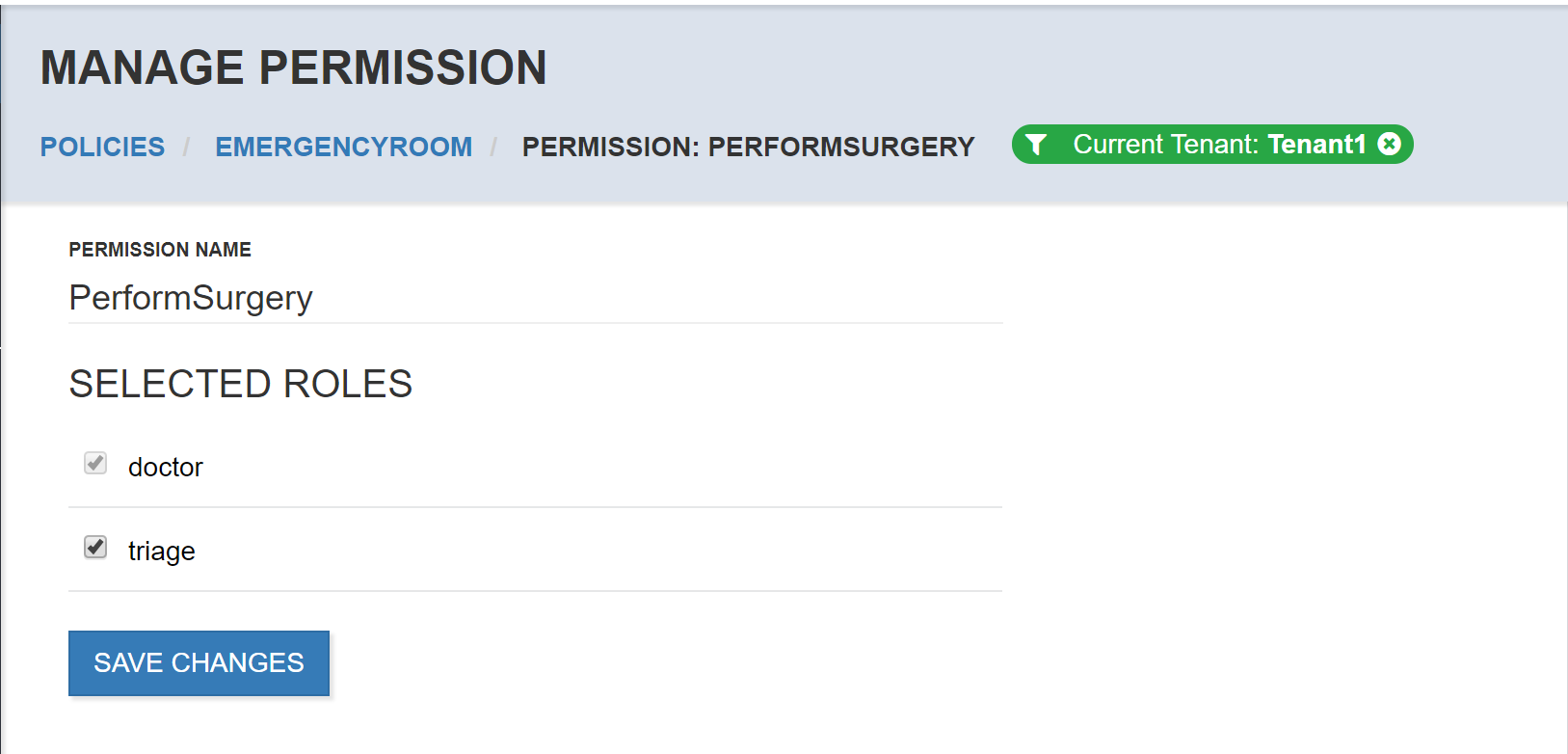The height and width of the screenshot is (754, 1568).
Task: Click the slash separator after POLICIES
Action: pos(187,147)
